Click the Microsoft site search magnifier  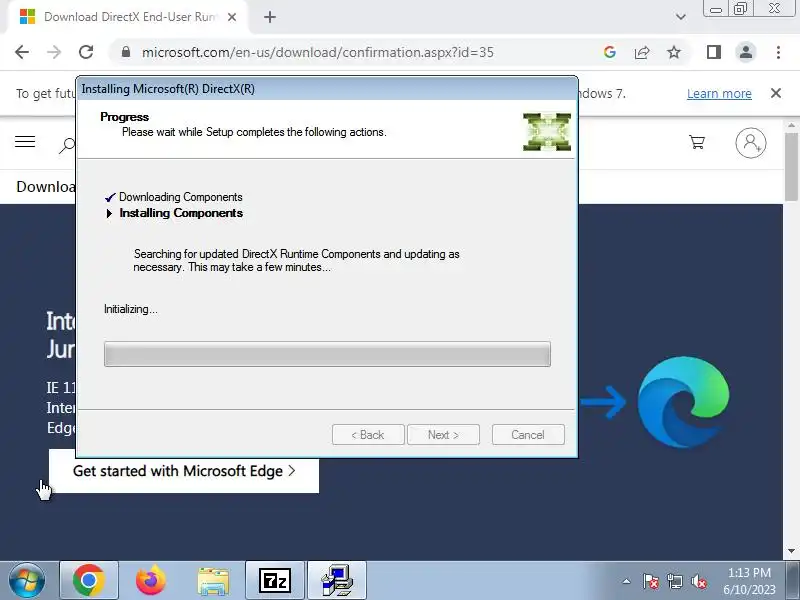click(x=66, y=145)
